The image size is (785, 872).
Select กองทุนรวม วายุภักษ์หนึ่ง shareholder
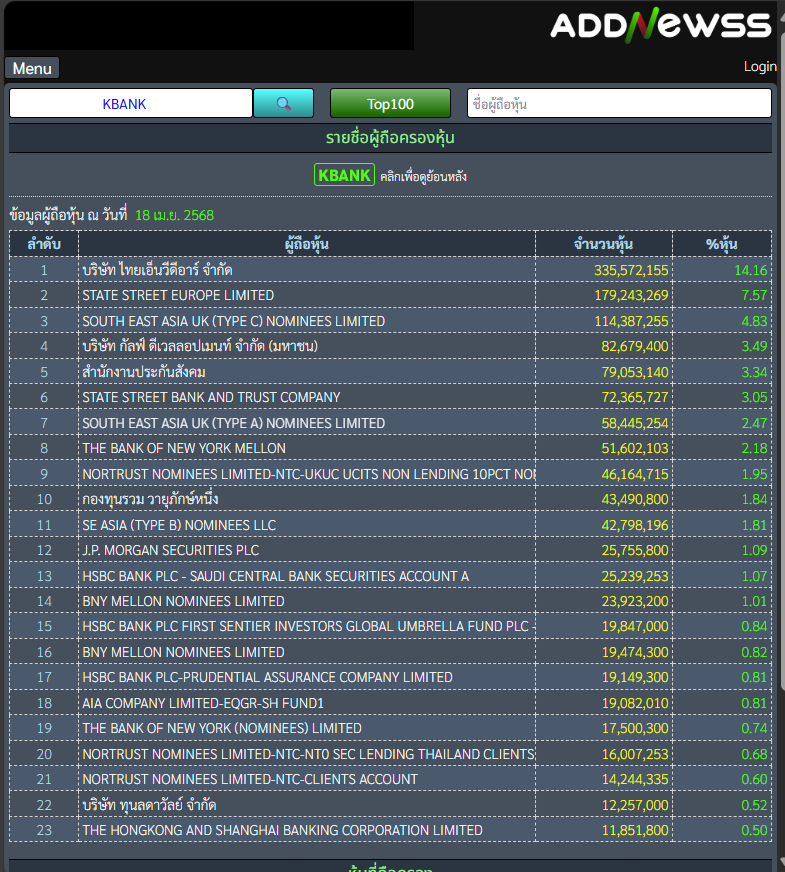coord(150,499)
